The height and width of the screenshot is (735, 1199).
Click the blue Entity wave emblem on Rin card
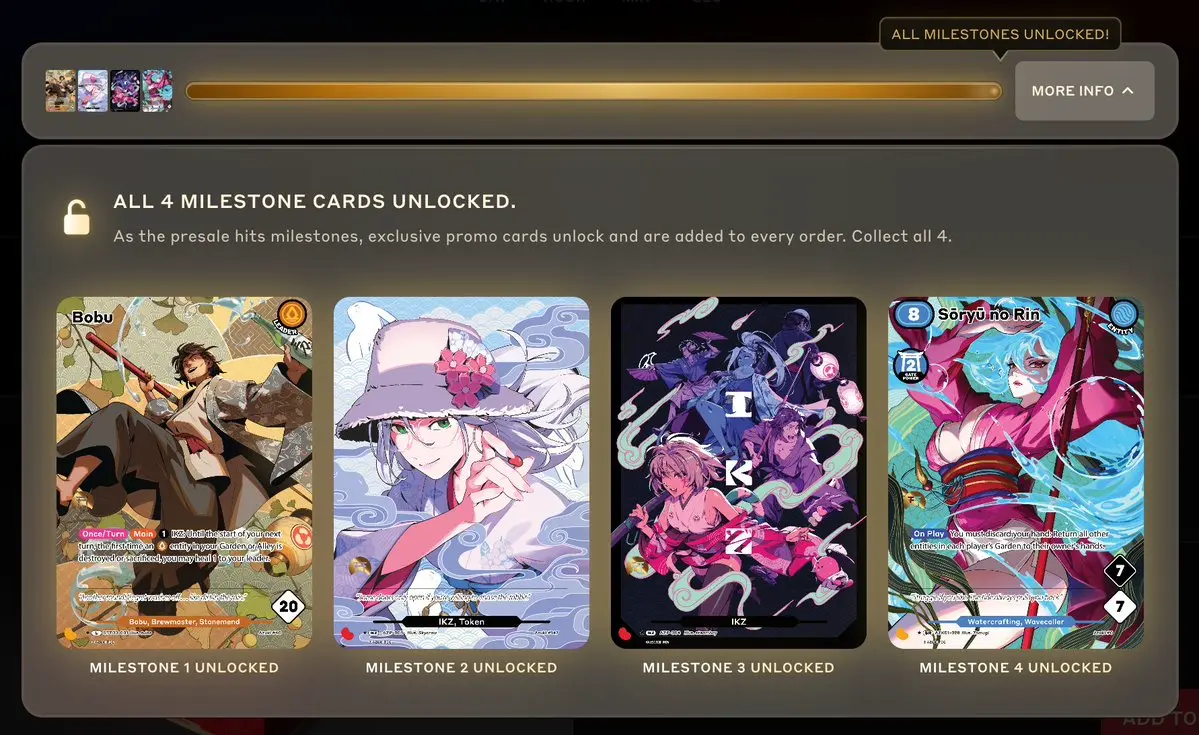coord(1123,314)
